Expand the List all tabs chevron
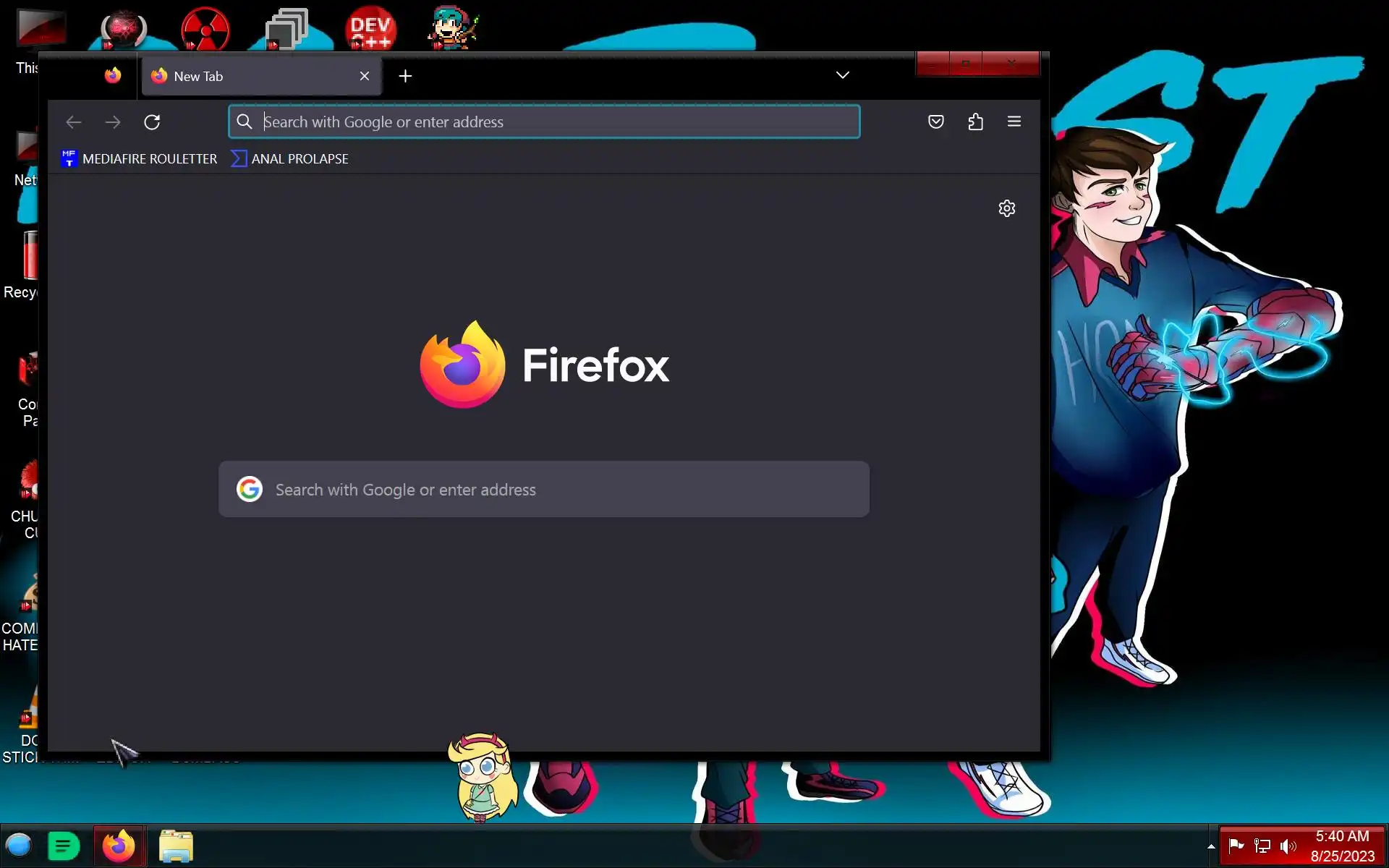This screenshot has width=1389, height=868. pyautogui.click(x=842, y=75)
